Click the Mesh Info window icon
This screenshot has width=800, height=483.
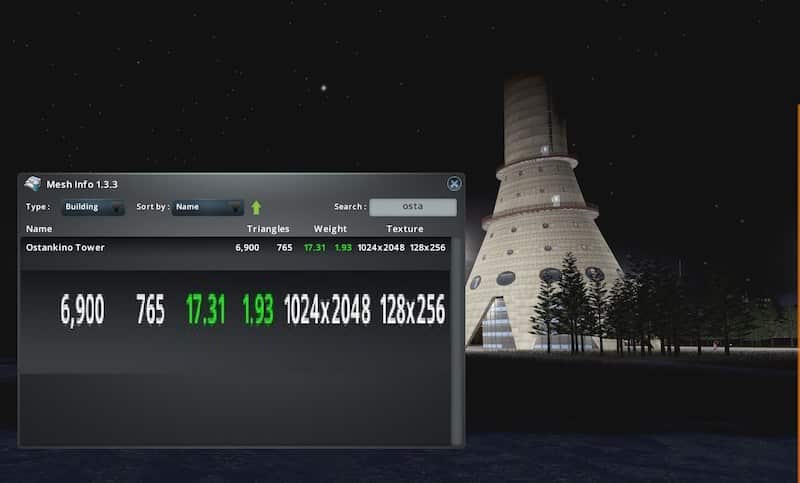[x=33, y=184]
